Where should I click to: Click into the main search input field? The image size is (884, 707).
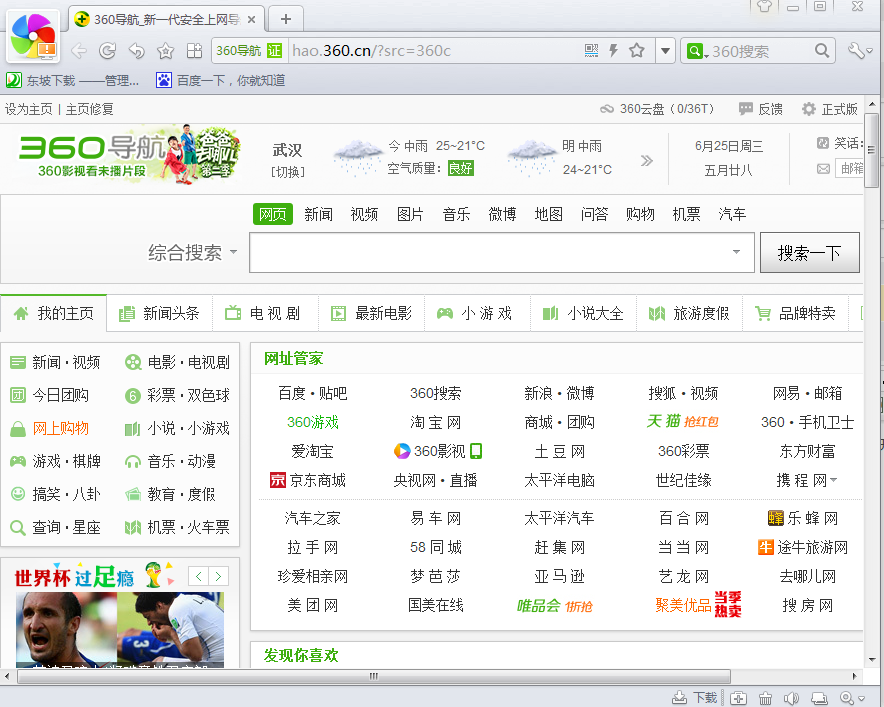490,253
